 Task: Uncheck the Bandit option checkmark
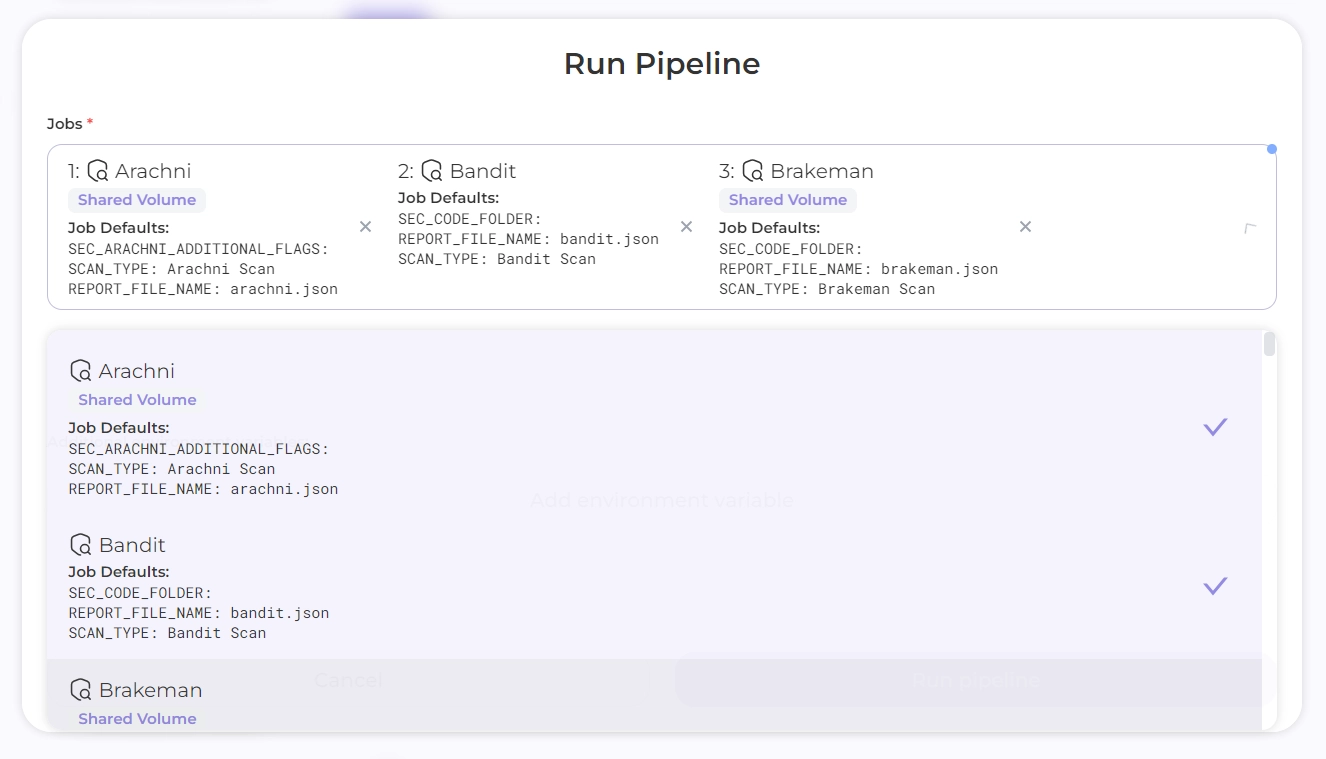[x=1215, y=586]
